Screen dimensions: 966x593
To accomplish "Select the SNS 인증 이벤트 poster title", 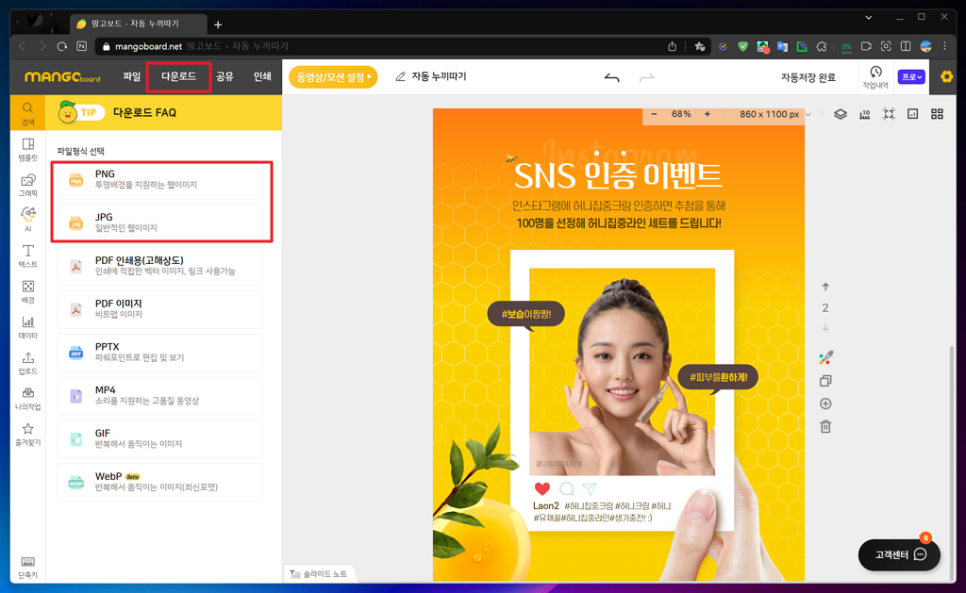I will coord(617,175).
